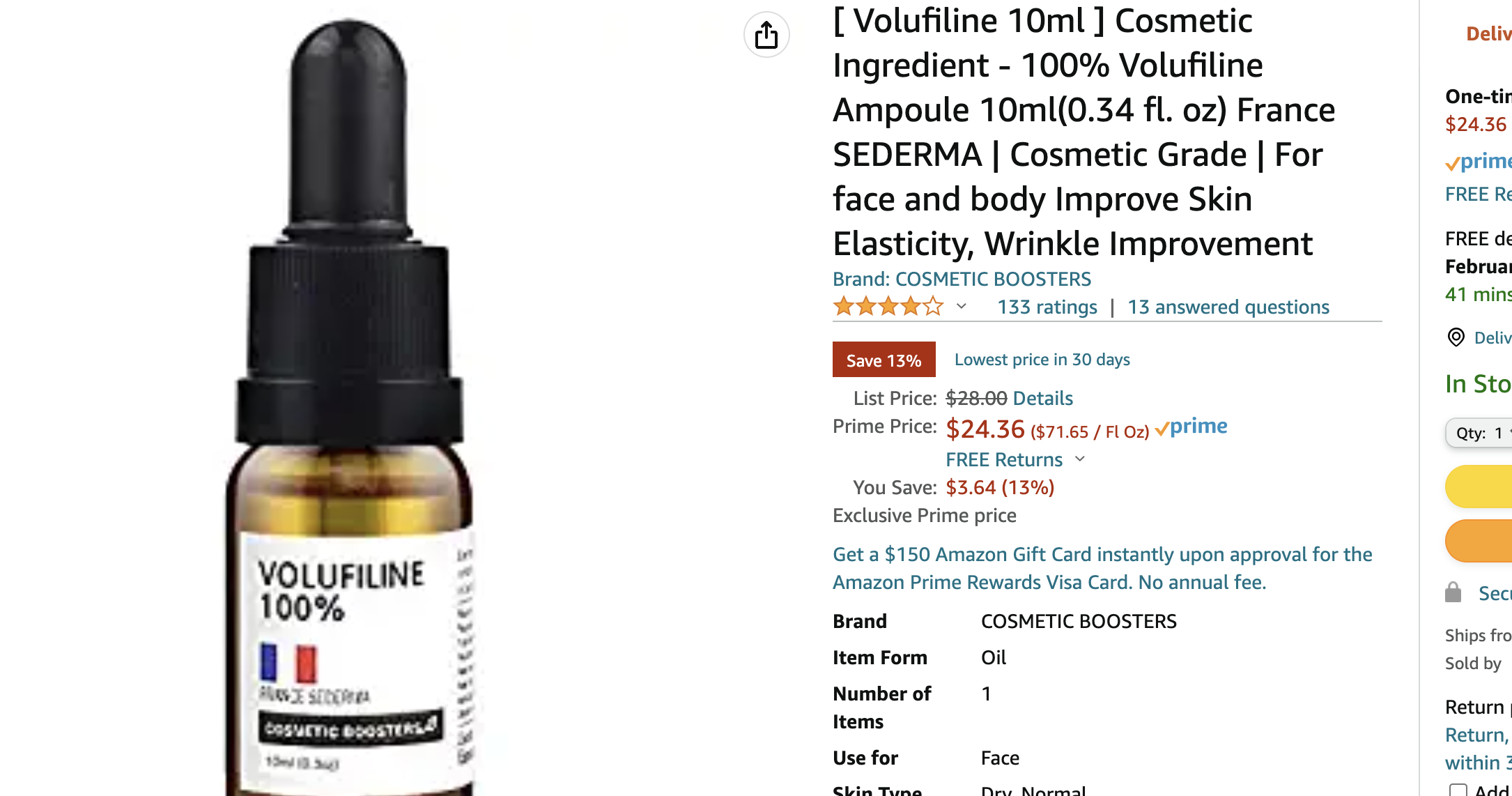This screenshot has width=1512, height=796.
Task: Click the Amazon Gift Card Visa offer
Action: click(1102, 568)
